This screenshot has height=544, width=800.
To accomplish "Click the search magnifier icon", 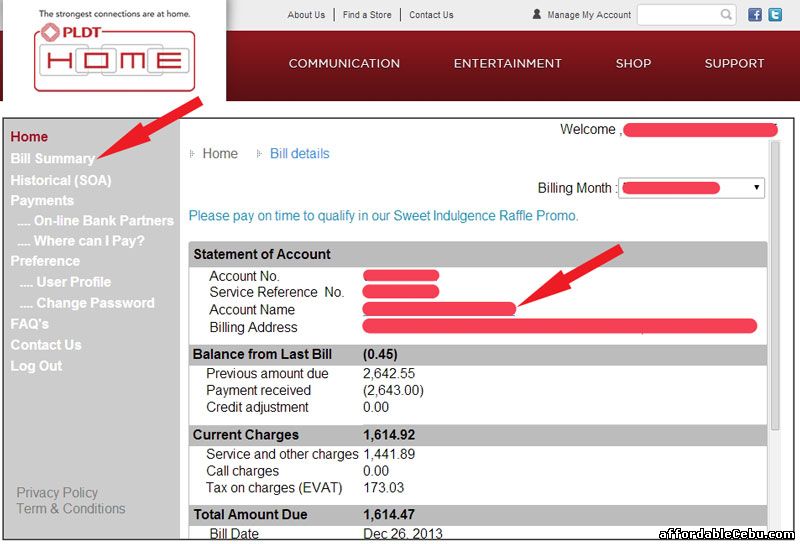I will coord(726,15).
